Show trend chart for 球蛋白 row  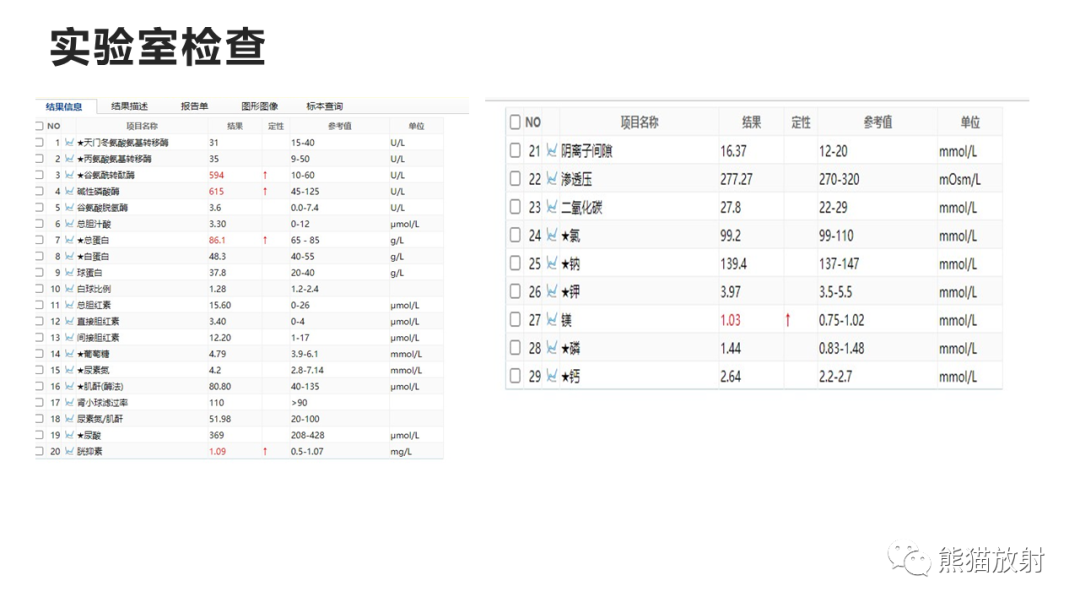(x=70, y=273)
